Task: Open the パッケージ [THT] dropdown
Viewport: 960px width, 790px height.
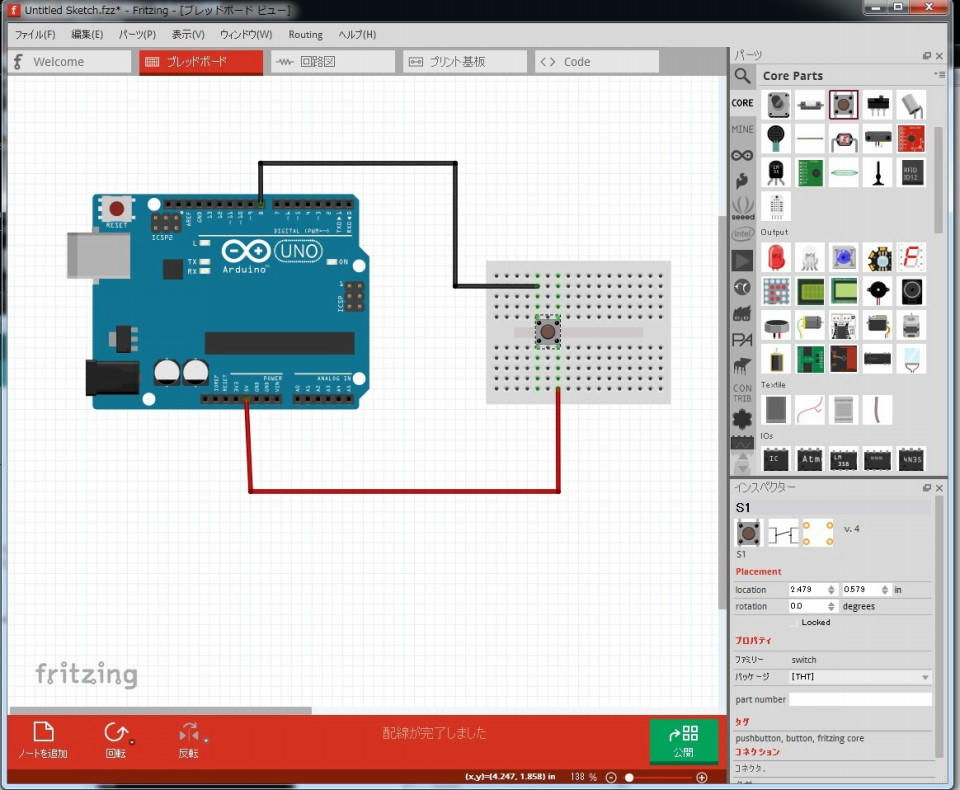Action: pos(861,677)
